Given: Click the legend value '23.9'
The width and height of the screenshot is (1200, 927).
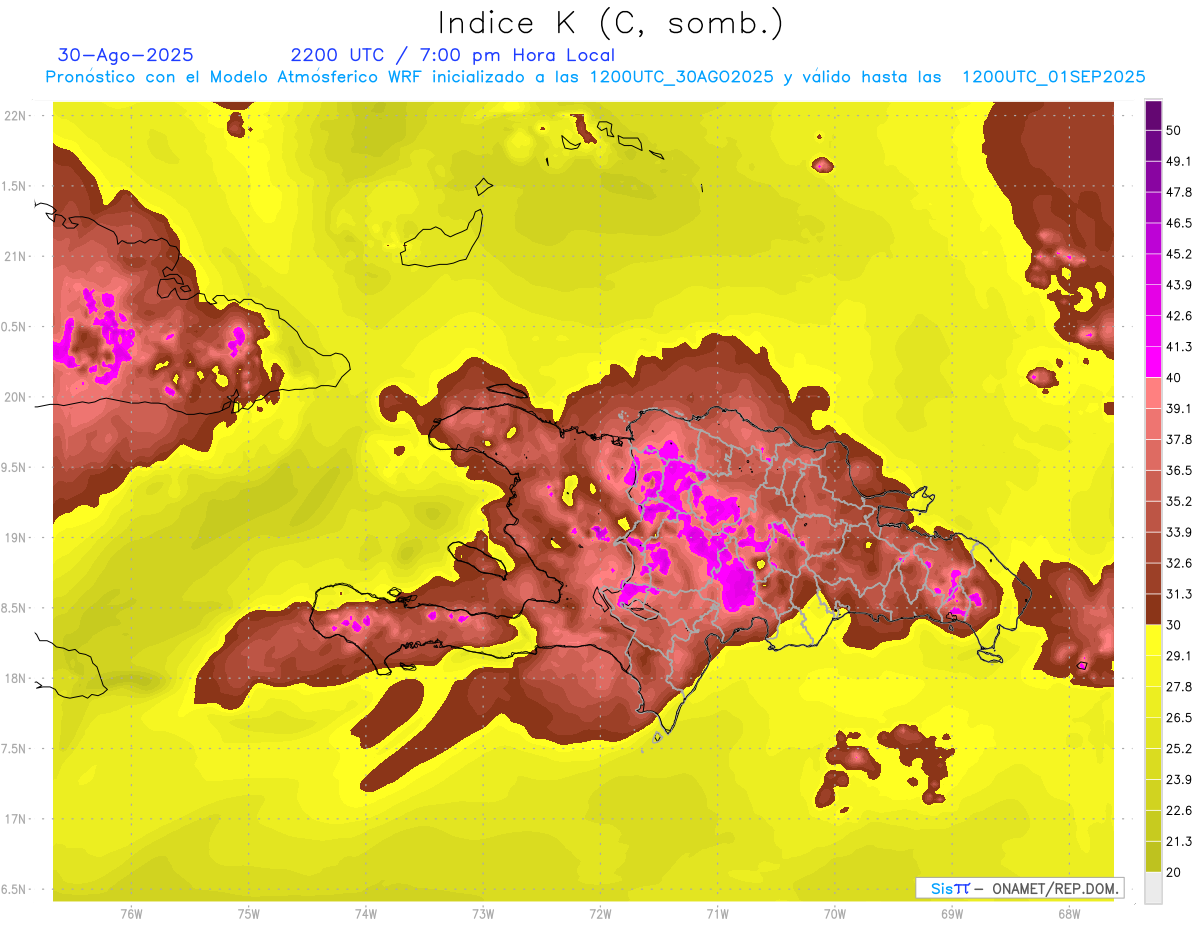Looking at the screenshot, I should pyautogui.click(x=1179, y=780).
